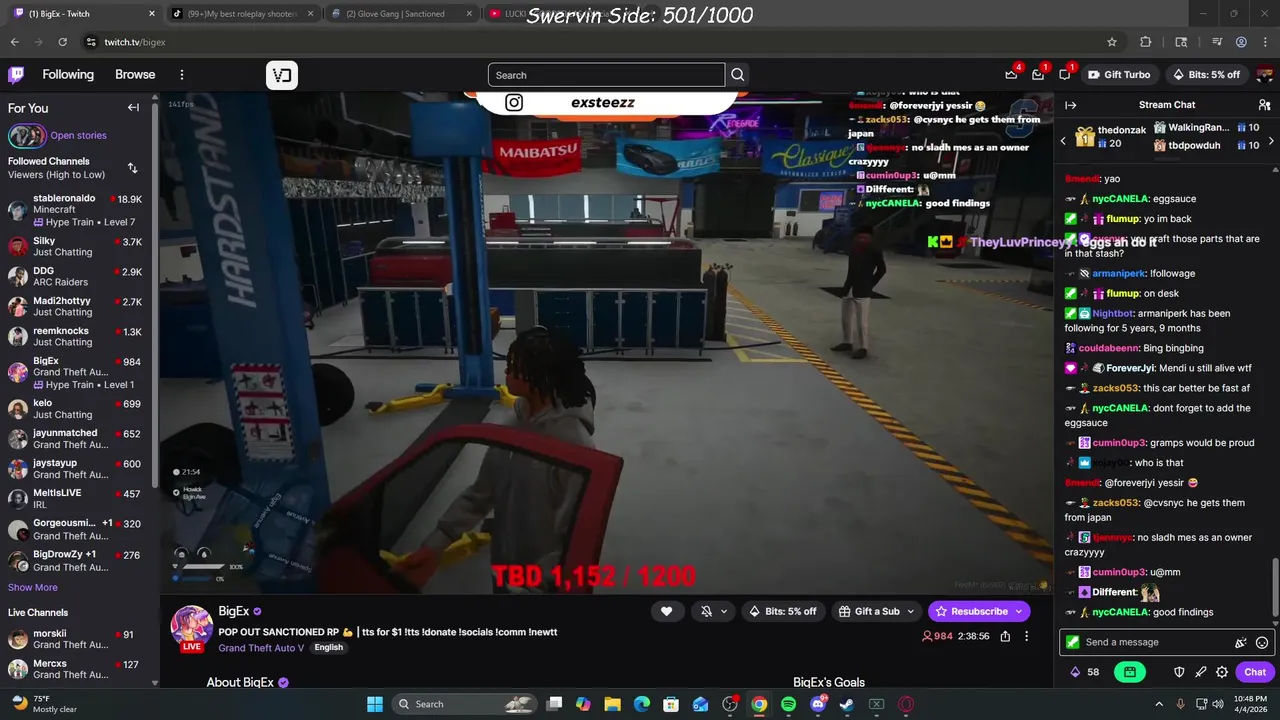Open the stream more options dots
This screenshot has width=1280, height=720.
coord(1026,636)
